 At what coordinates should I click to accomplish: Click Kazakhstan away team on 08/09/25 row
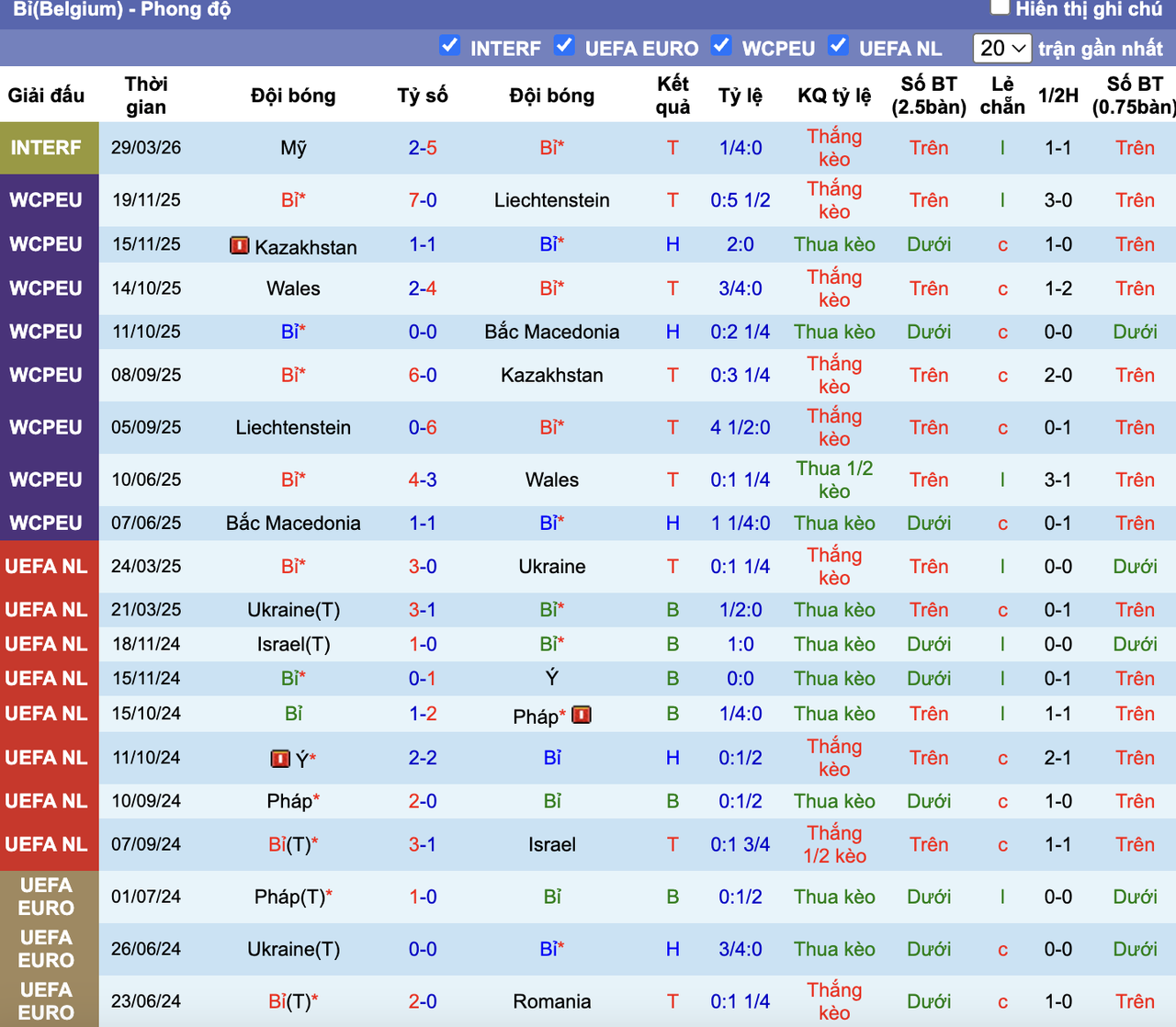coord(552,375)
